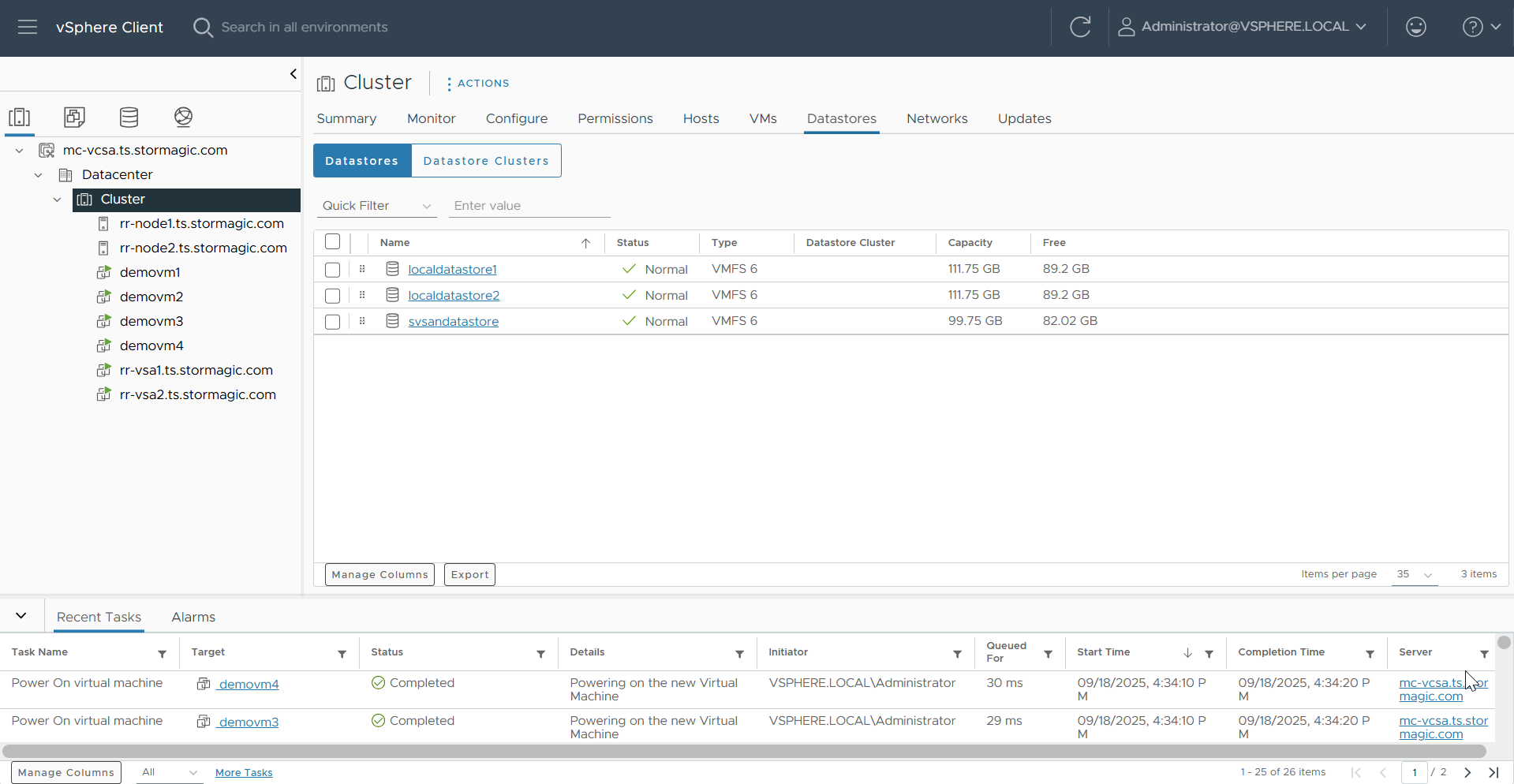
Task: Switch to Networking inventory view
Action: point(183,118)
